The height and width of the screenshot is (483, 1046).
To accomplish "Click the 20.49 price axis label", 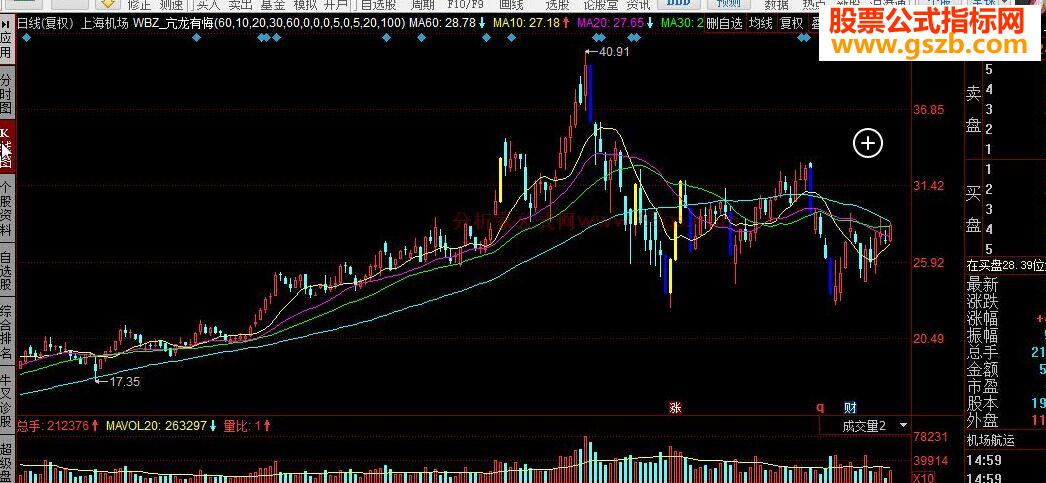I will click(929, 339).
